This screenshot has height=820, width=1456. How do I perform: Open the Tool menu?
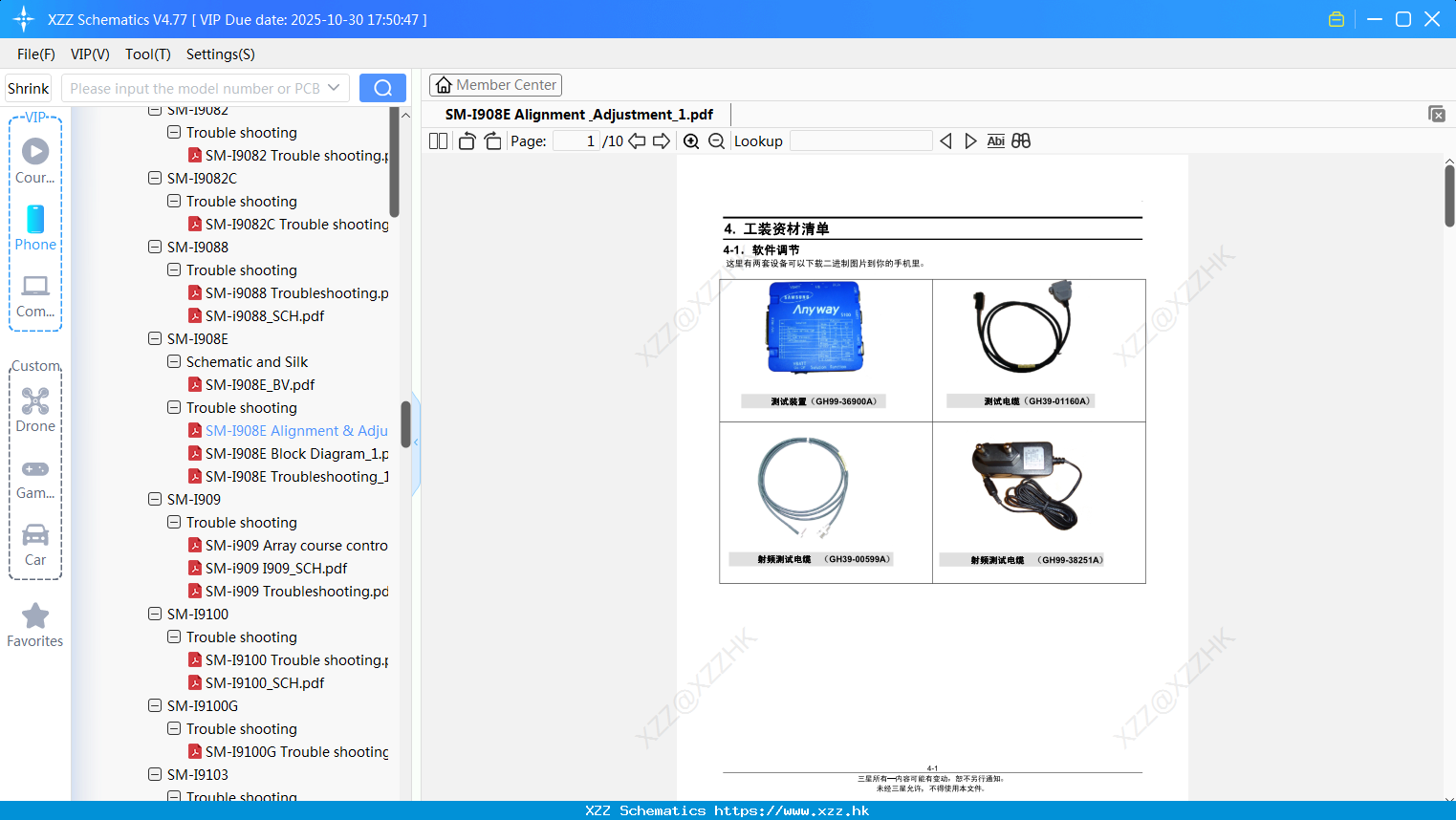tap(147, 54)
